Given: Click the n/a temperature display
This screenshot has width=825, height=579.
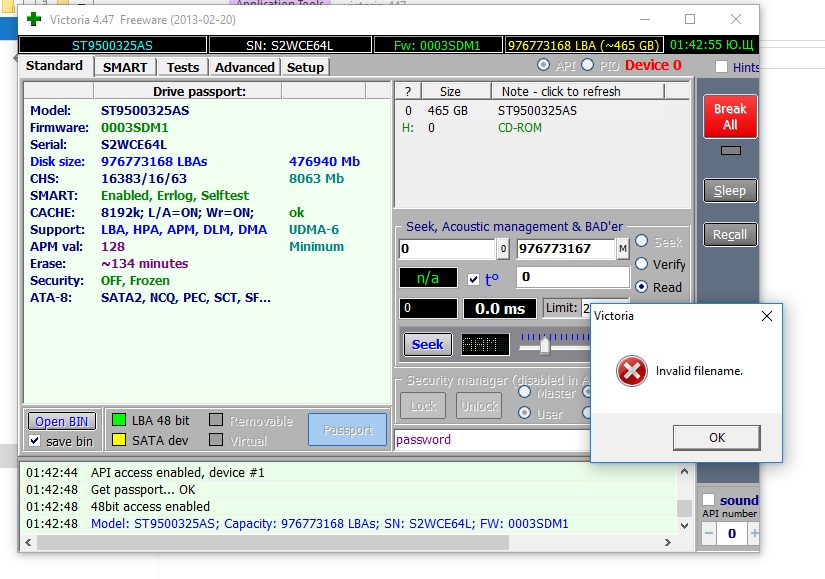Looking at the screenshot, I should click(428, 278).
